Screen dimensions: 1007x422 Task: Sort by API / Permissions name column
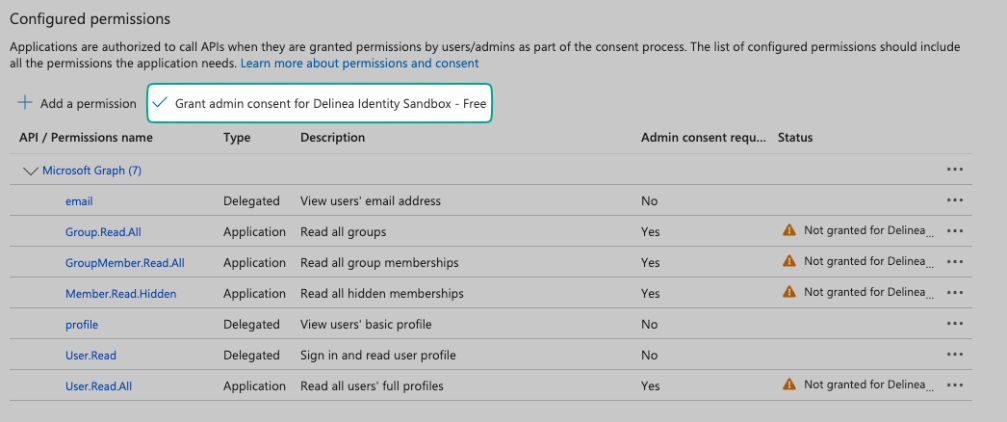[x=86, y=138]
